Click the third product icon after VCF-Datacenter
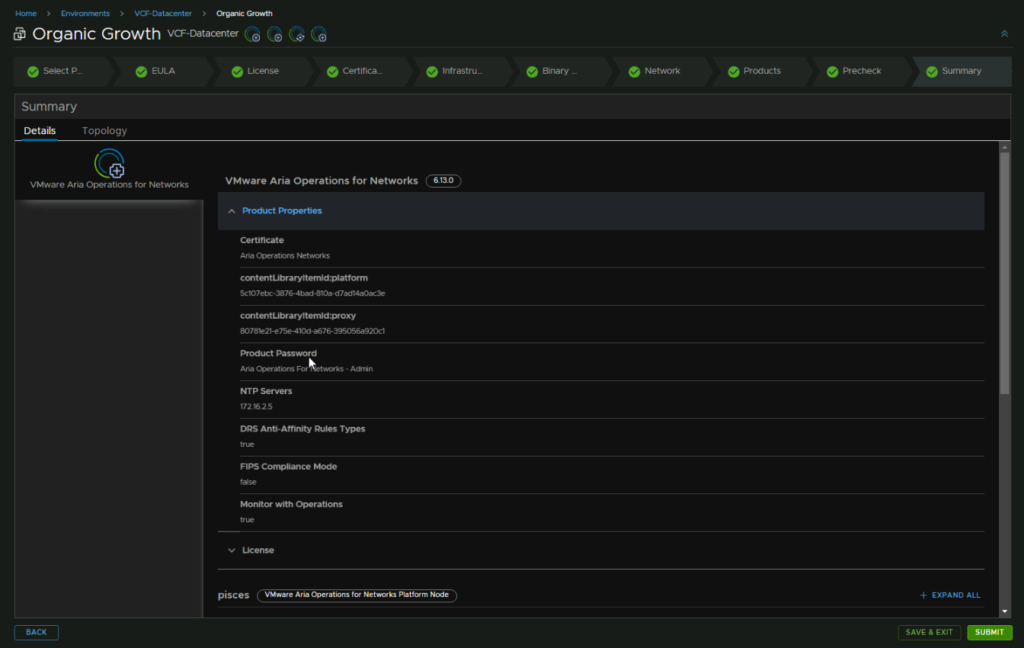This screenshot has width=1024, height=648. click(296, 35)
